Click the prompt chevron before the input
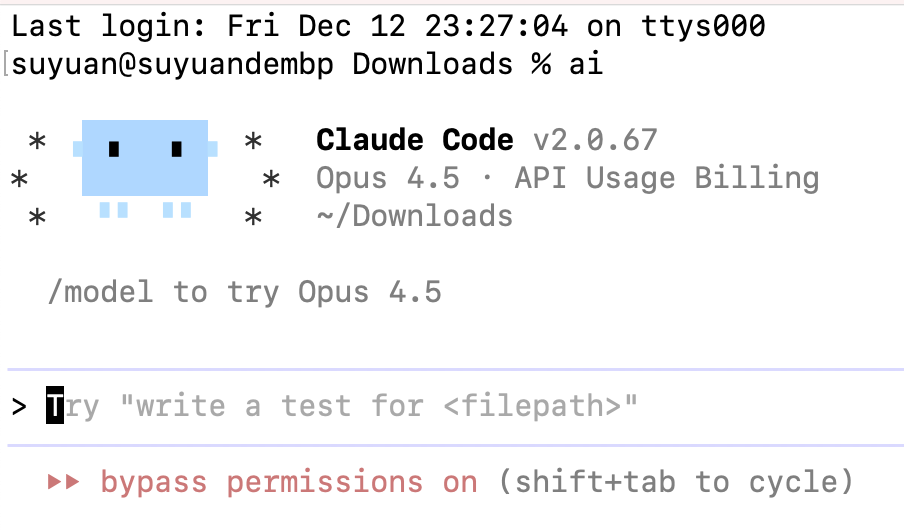 (19, 407)
